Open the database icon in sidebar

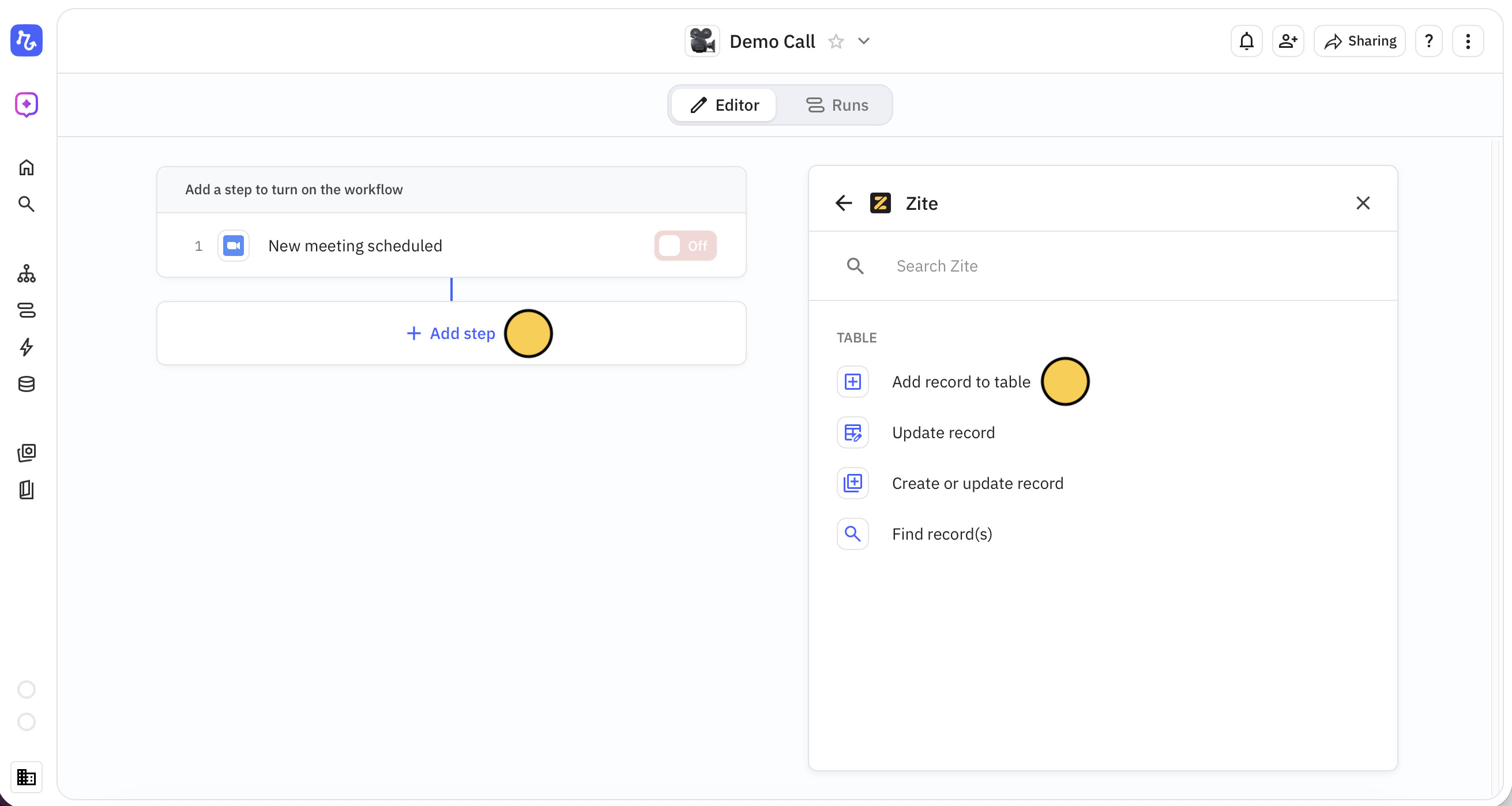coord(27,384)
